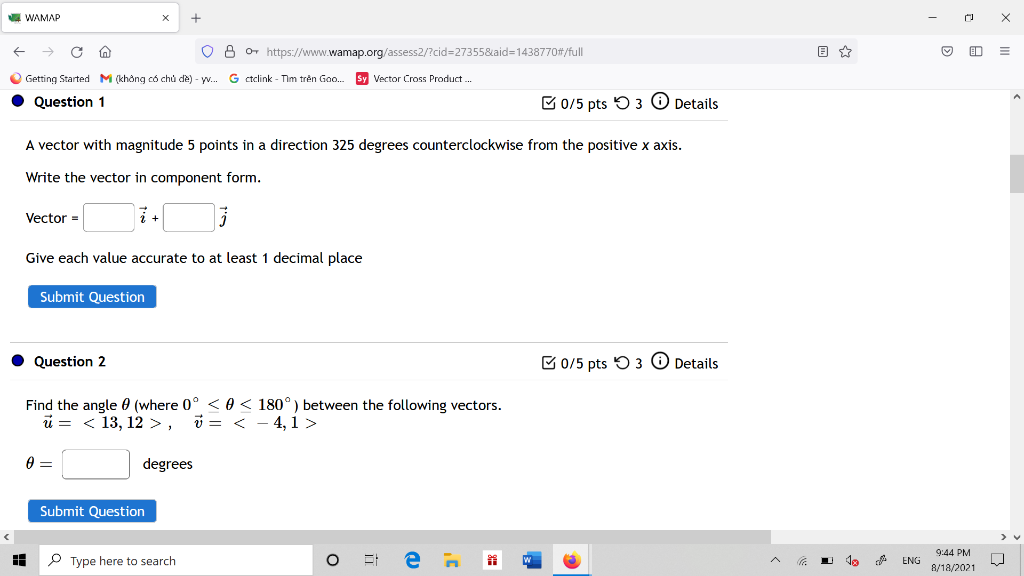Click the theta degrees input field in Question 2
The image size is (1024, 576).
95,463
